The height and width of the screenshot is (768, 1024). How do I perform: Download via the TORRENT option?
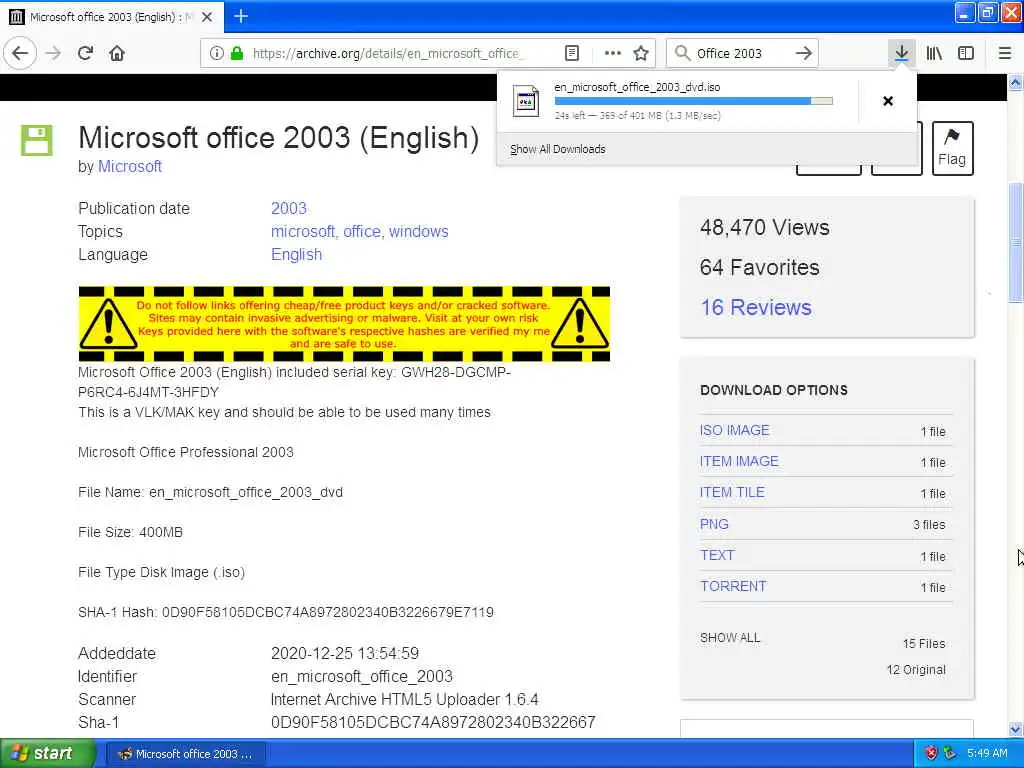point(733,586)
